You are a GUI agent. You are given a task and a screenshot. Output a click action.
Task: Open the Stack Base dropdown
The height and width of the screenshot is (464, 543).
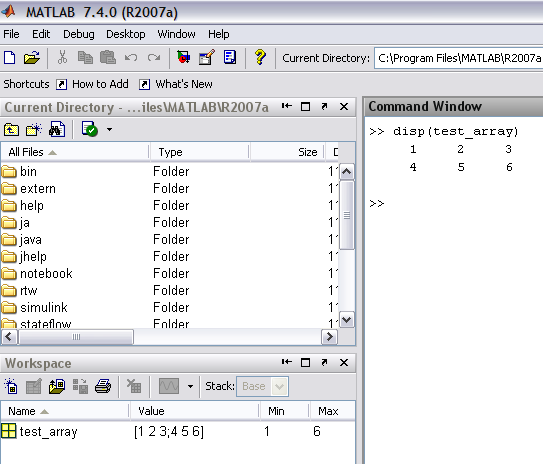click(x=262, y=386)
